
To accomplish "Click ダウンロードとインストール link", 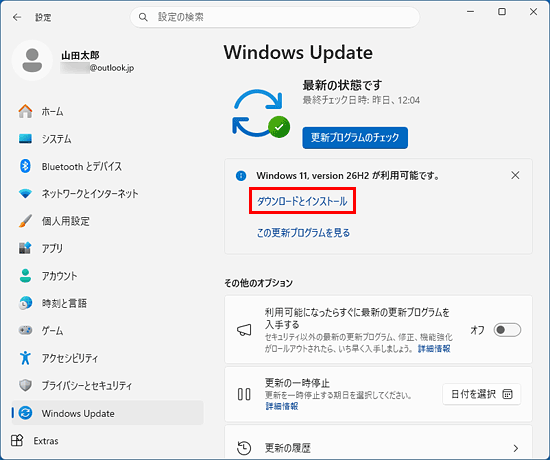I will pos(302,201).
